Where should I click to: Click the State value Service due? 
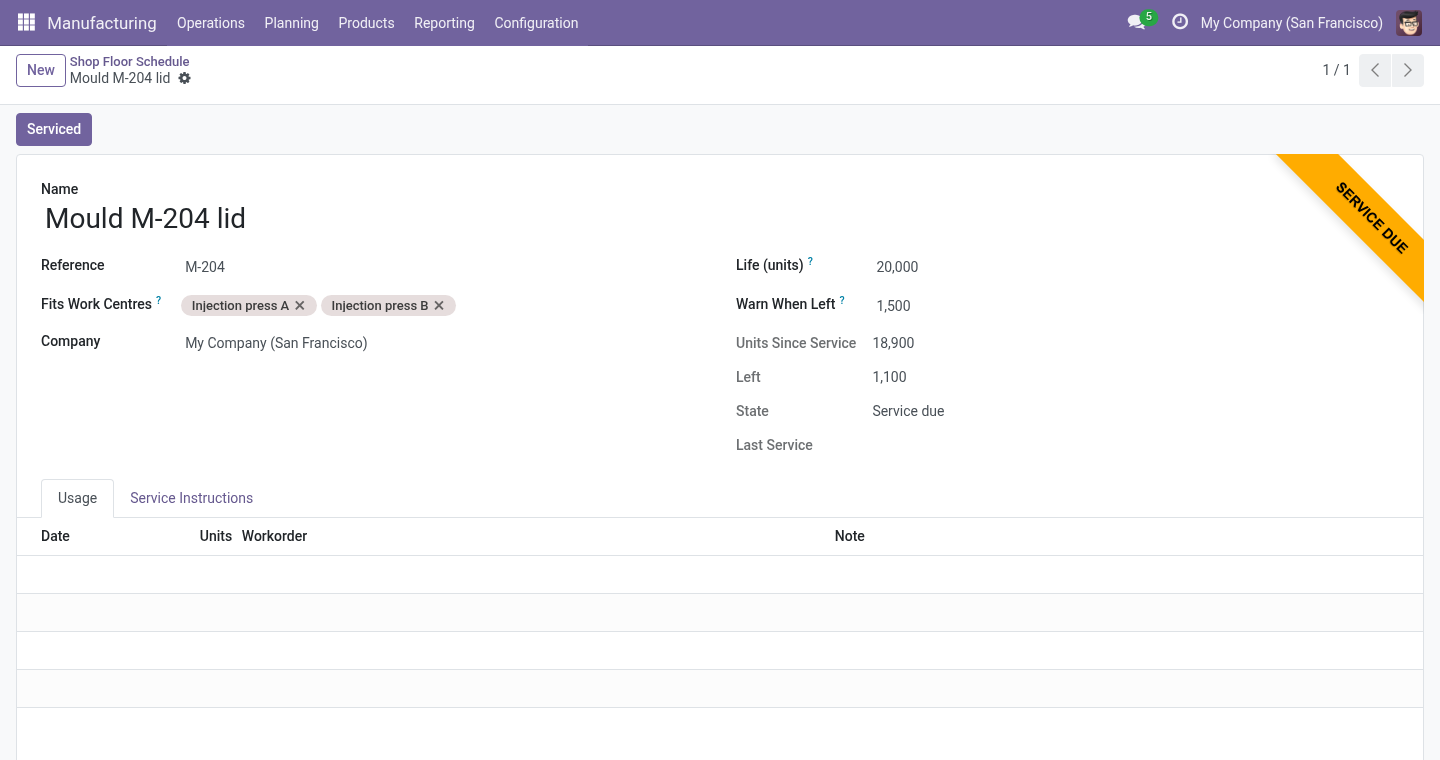pyautogui.click(x=908, y=411)
